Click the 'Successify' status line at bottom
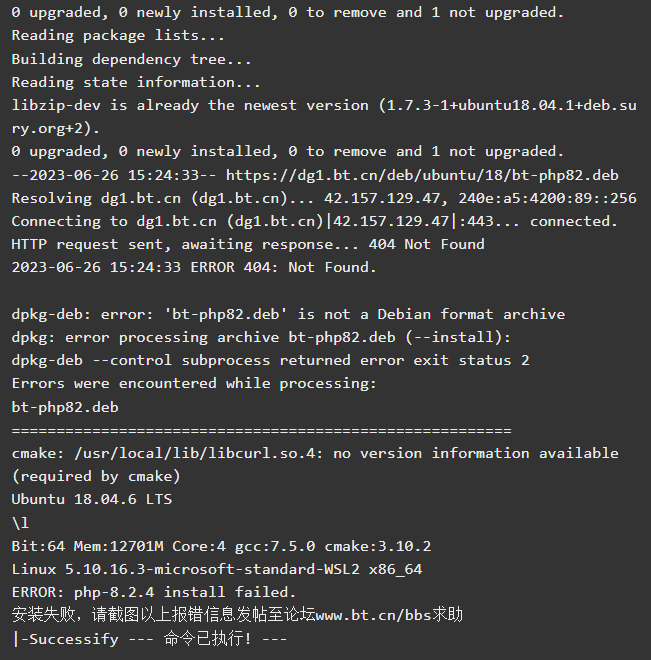 point(149,639)
